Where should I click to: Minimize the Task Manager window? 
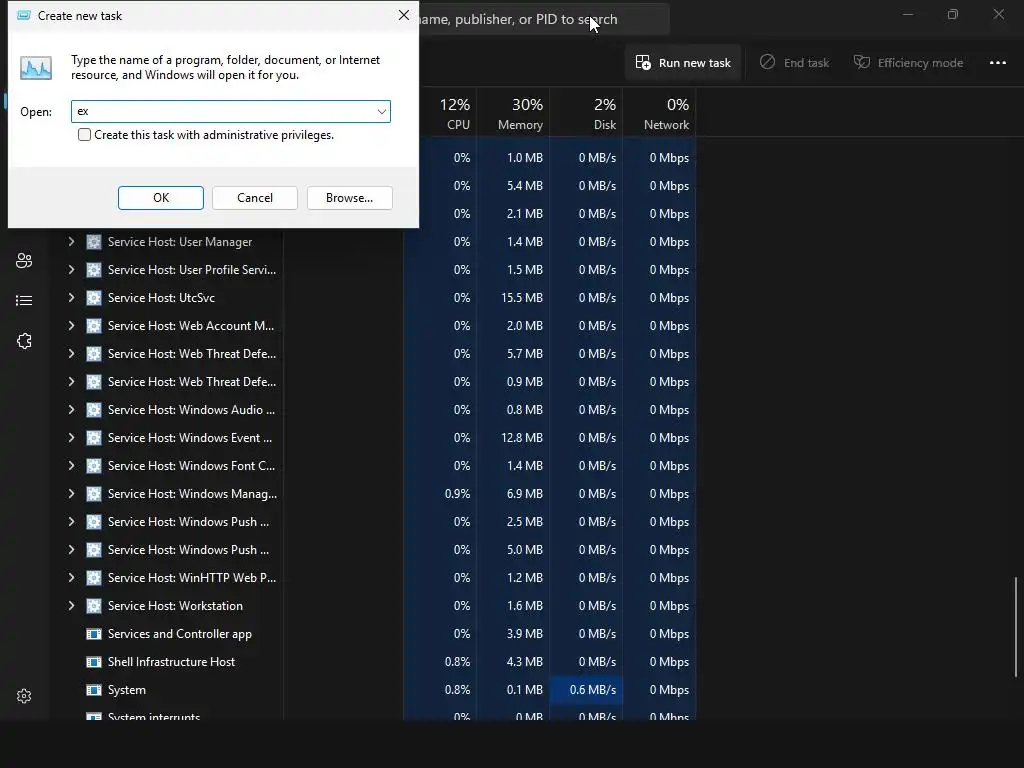908,14
